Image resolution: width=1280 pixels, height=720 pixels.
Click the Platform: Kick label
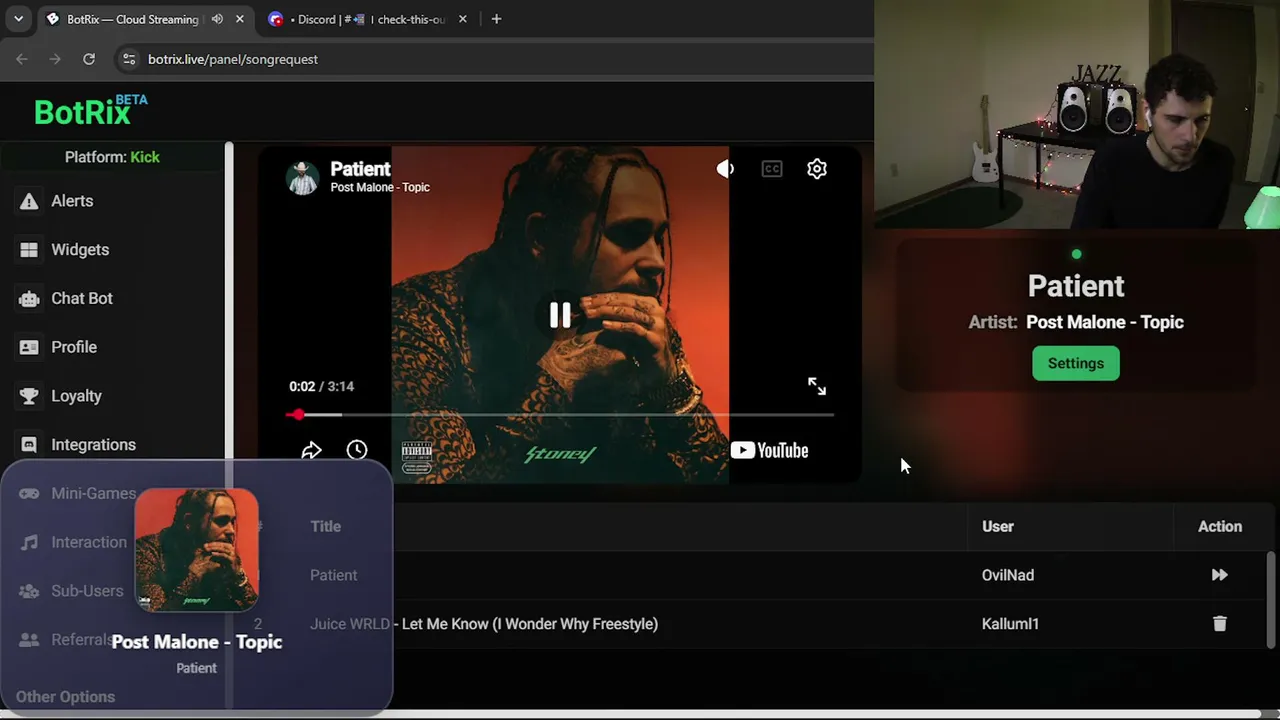coord(112,157)
